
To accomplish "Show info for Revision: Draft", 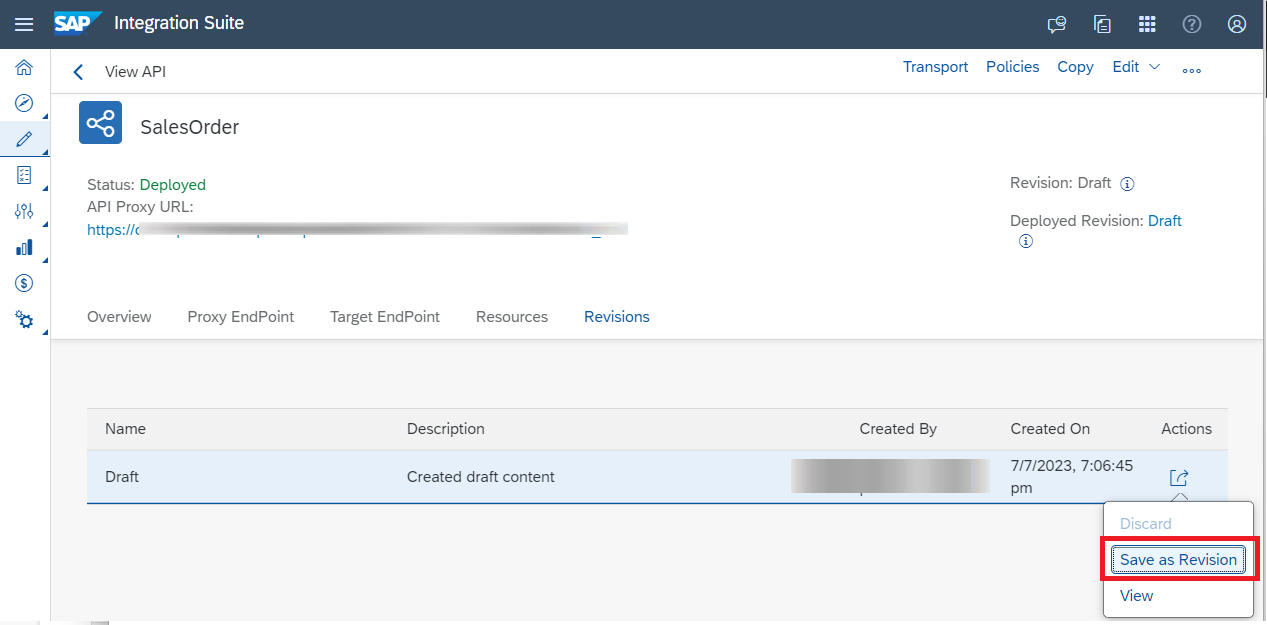I will (1127, 184).
